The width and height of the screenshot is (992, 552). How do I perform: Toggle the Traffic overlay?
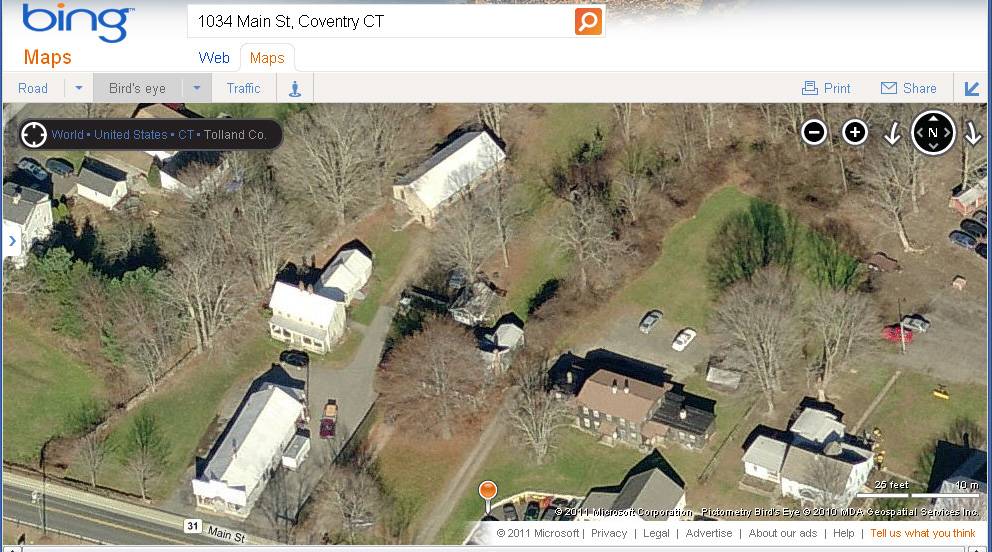[244, 89]
